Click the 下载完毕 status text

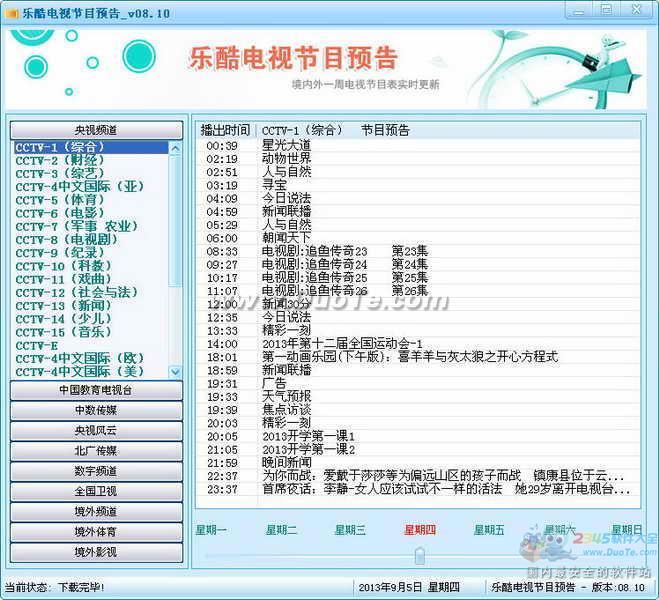pos(81,587)
